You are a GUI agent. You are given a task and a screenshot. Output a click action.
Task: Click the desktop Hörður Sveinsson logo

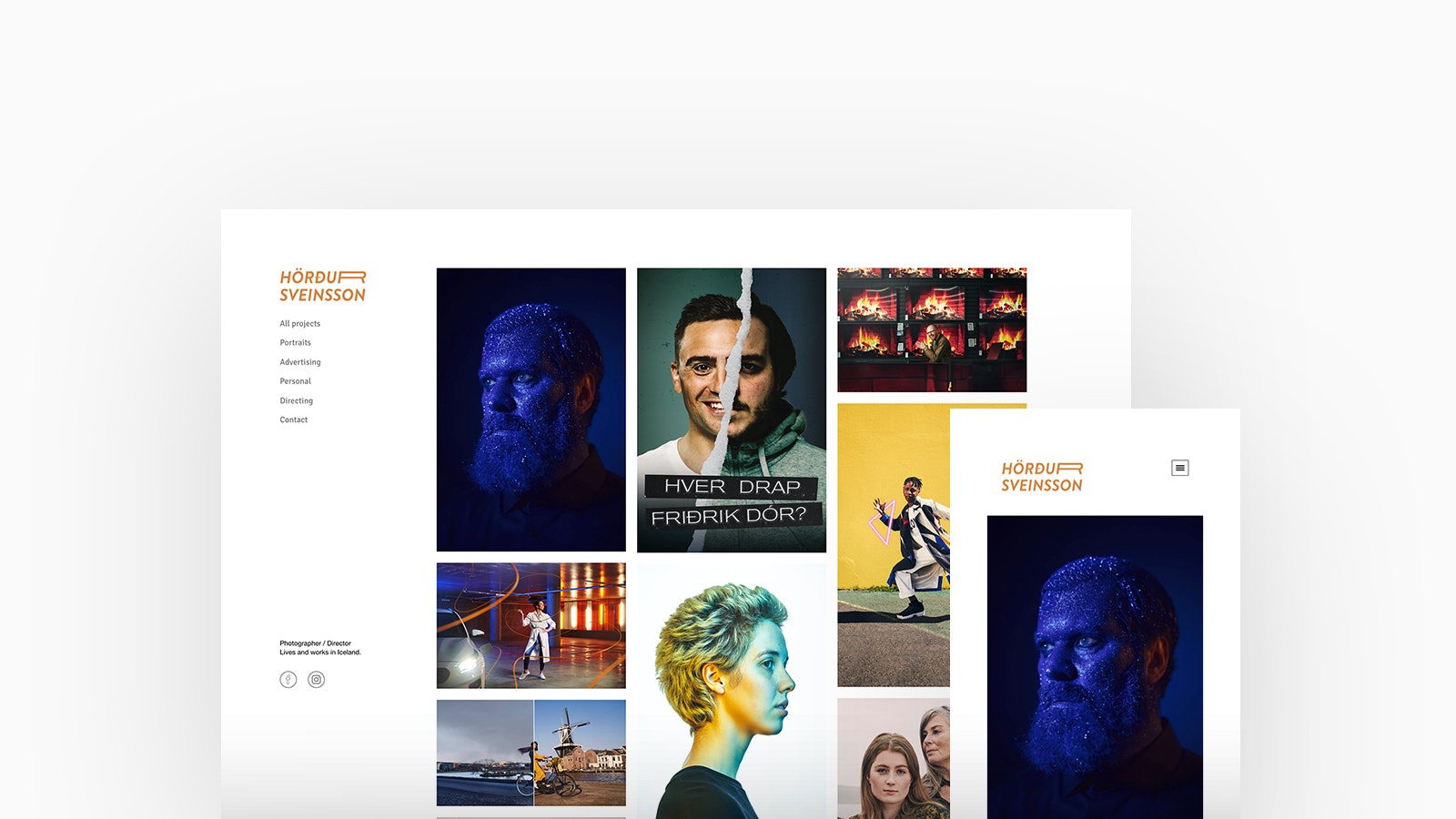pyautogui.click(x=322, y=286)
